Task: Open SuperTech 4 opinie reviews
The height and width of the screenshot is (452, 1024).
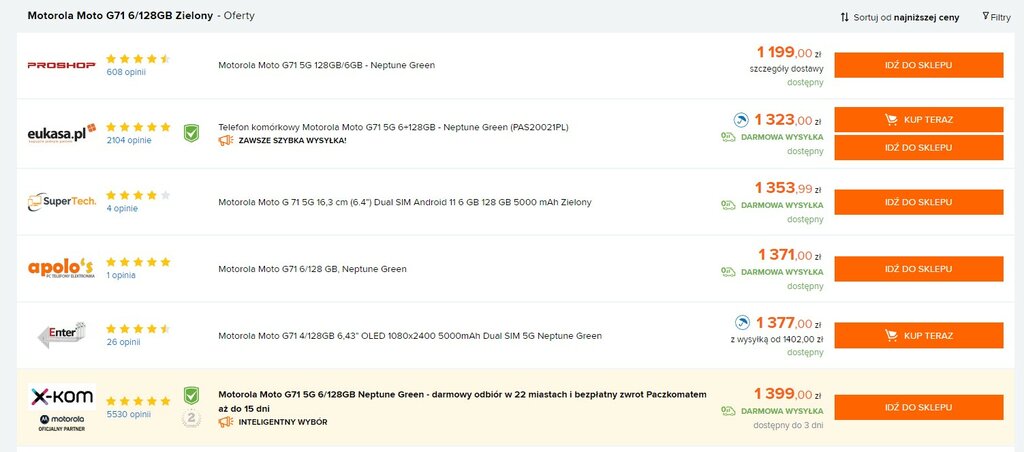Action: coord(122,209)
